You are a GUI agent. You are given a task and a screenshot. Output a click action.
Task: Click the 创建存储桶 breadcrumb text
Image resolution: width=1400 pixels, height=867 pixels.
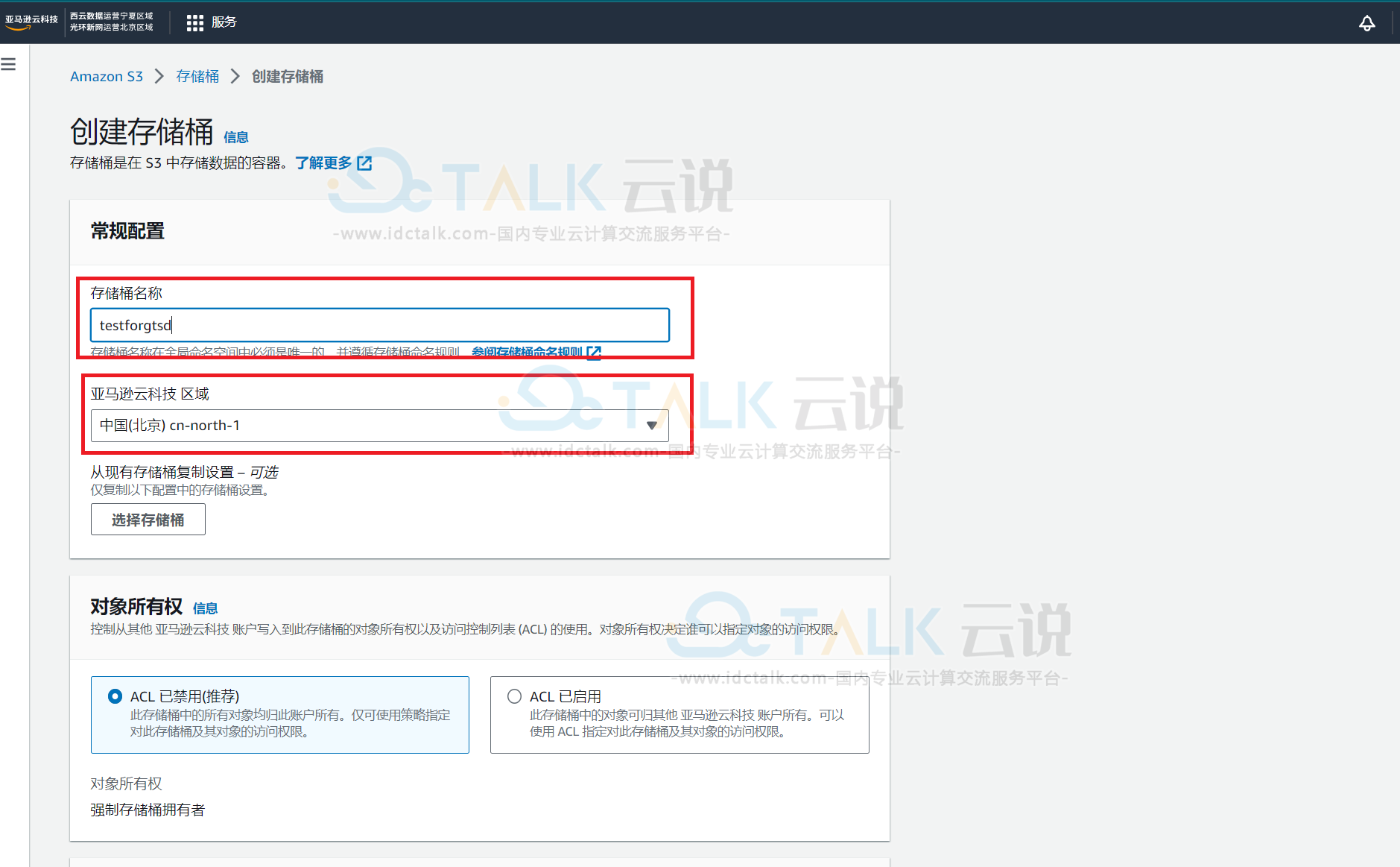288,77
